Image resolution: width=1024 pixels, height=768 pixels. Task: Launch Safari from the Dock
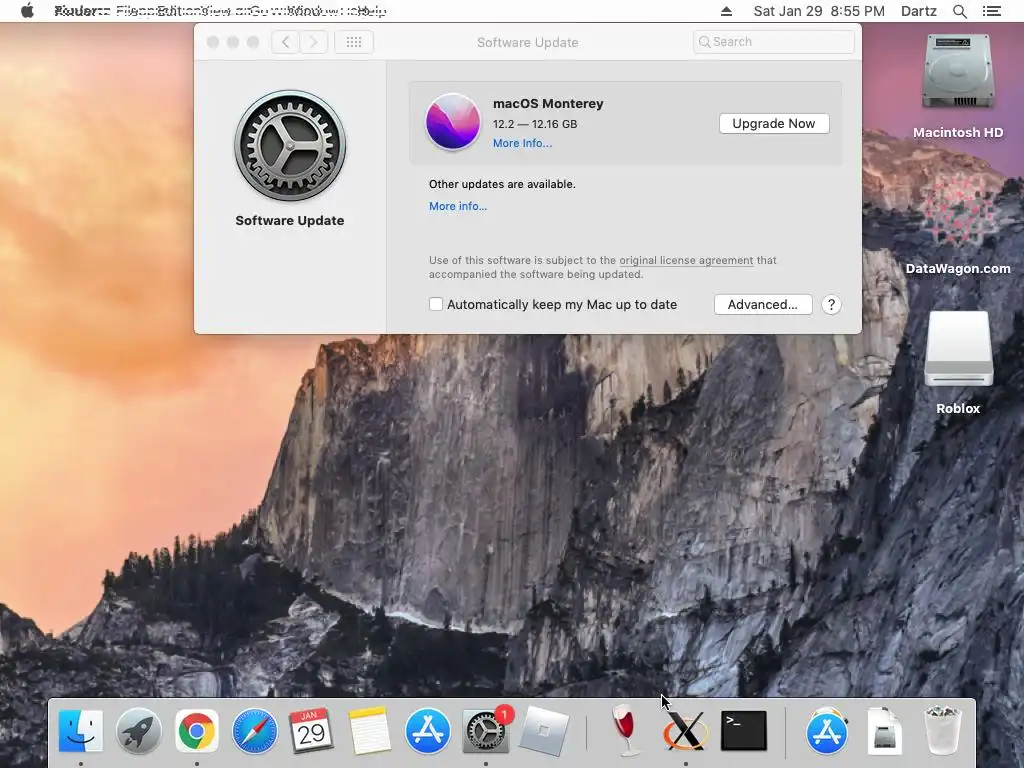[255, 731]
